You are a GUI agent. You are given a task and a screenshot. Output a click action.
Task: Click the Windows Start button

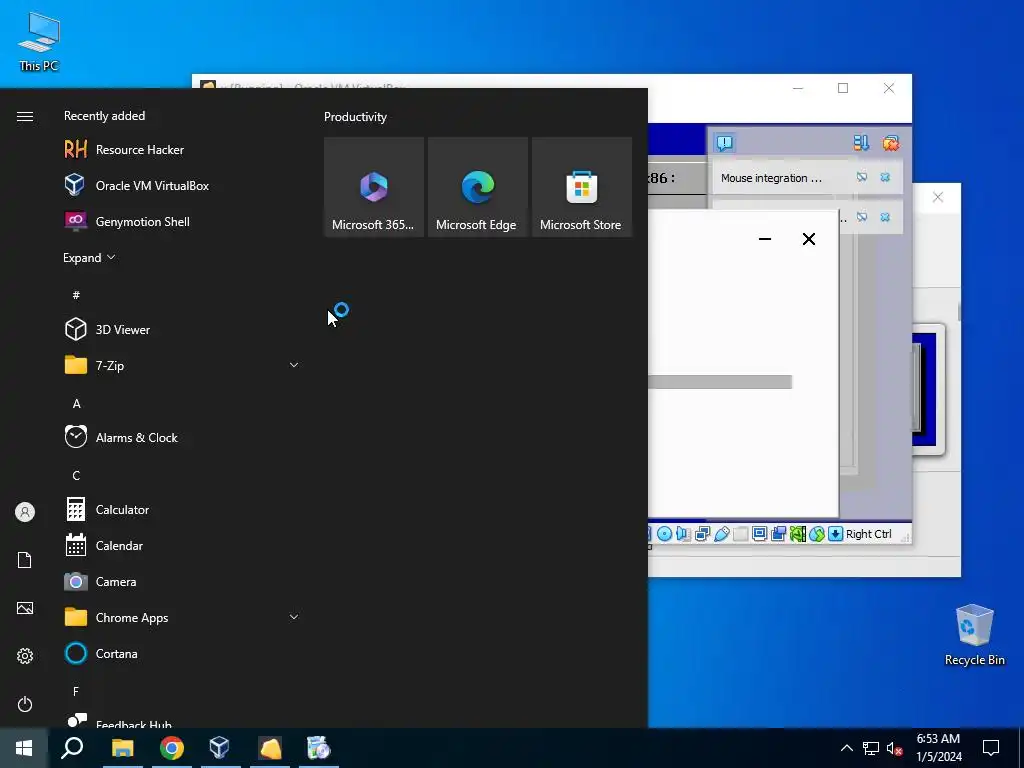pyautogui.click(x=24, y=748)
